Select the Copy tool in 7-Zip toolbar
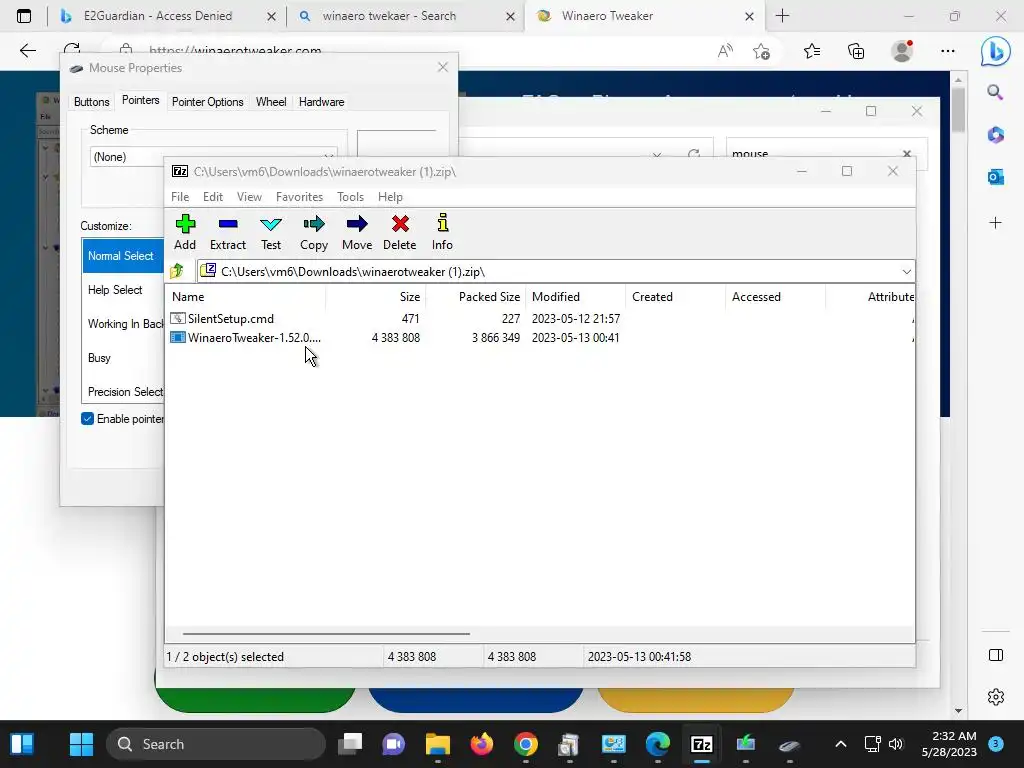Screen dimensions: 1024x768 coord(313,232)
